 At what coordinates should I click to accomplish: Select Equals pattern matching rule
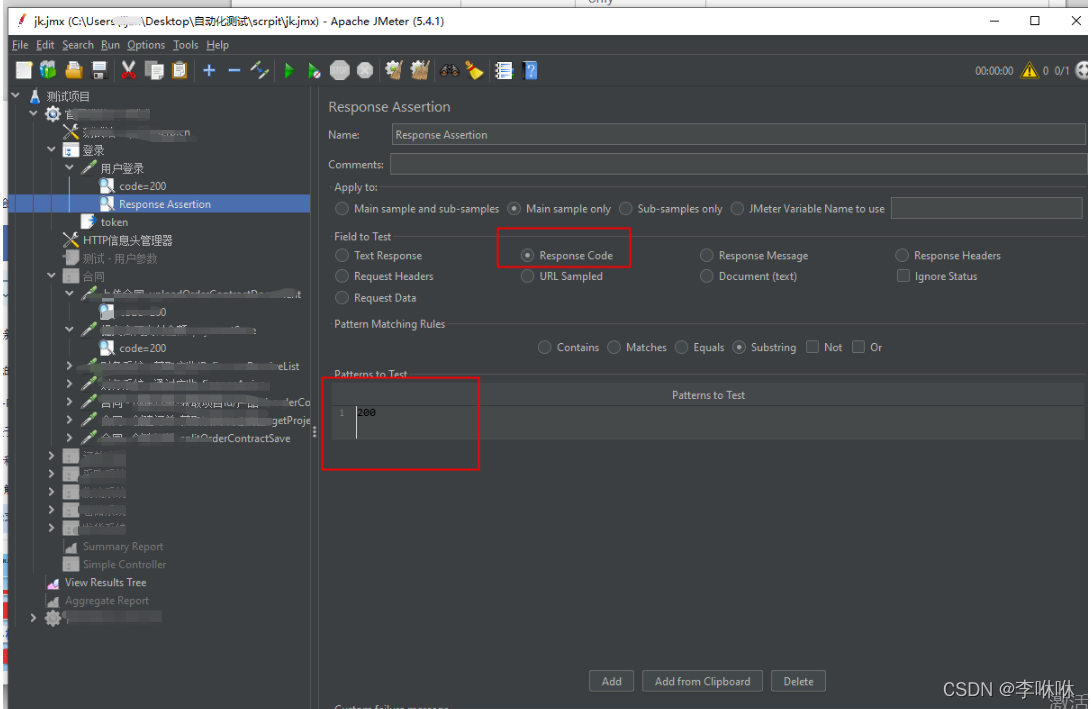(x=682, y=346)
